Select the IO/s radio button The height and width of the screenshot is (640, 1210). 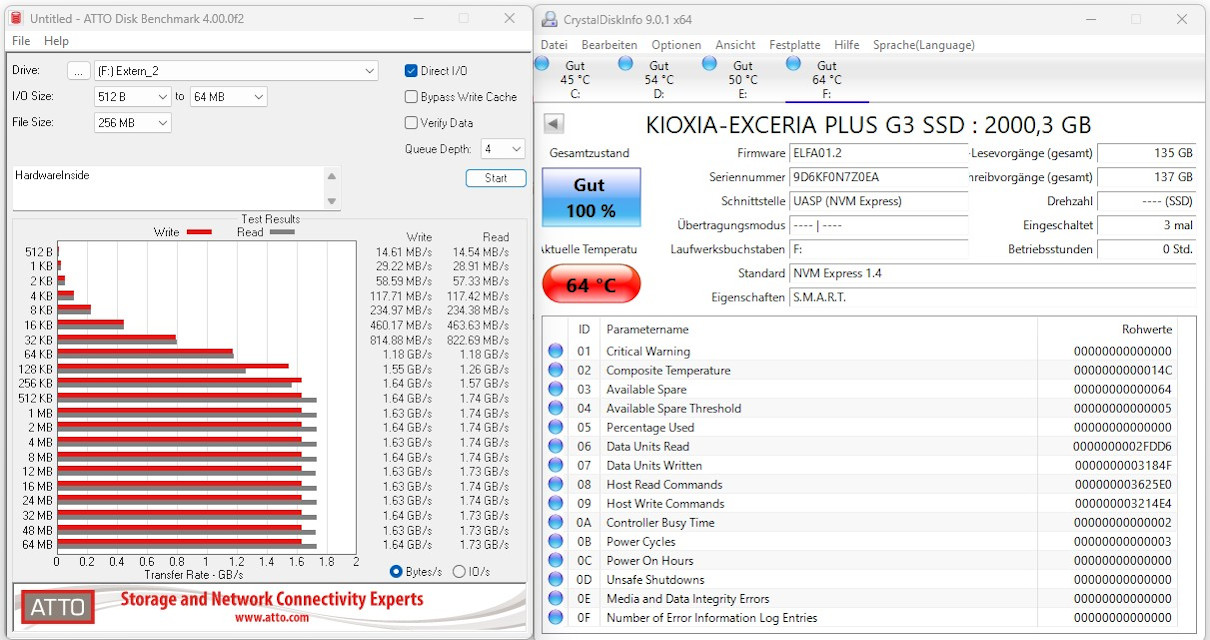[459, 571]
